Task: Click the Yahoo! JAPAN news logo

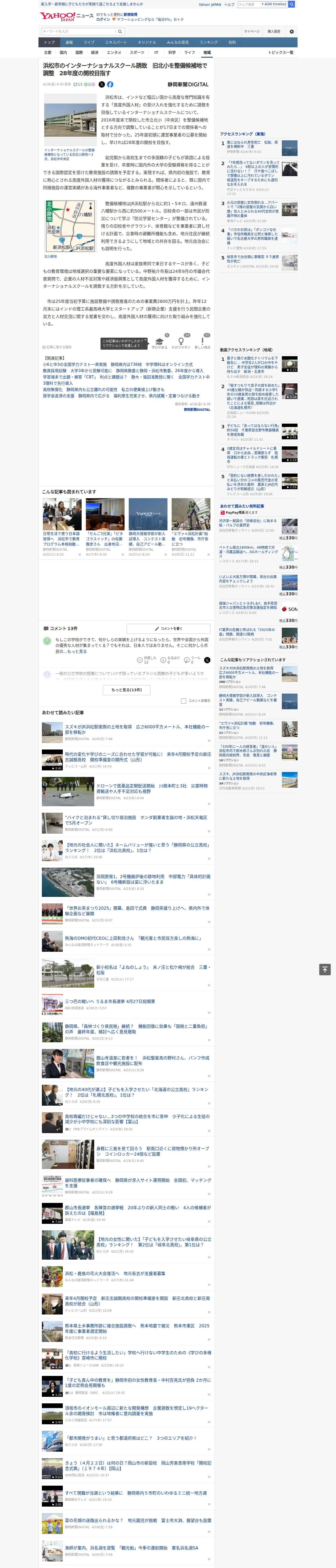Action: point(66,16)
